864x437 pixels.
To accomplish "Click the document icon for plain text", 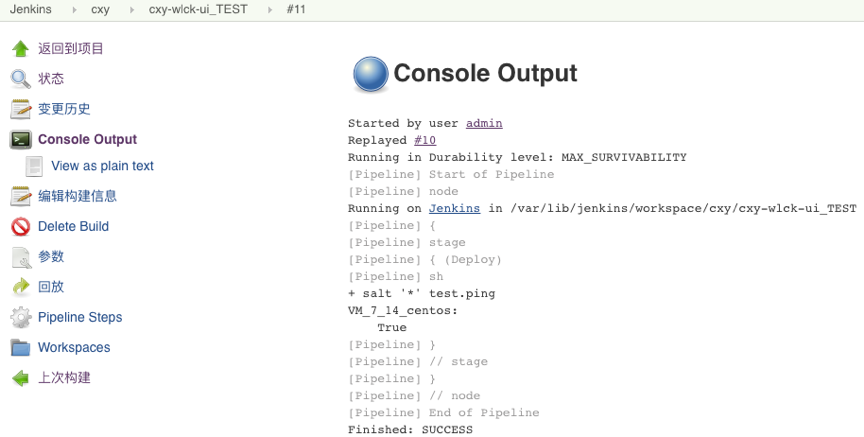I will tap(34, 166).
